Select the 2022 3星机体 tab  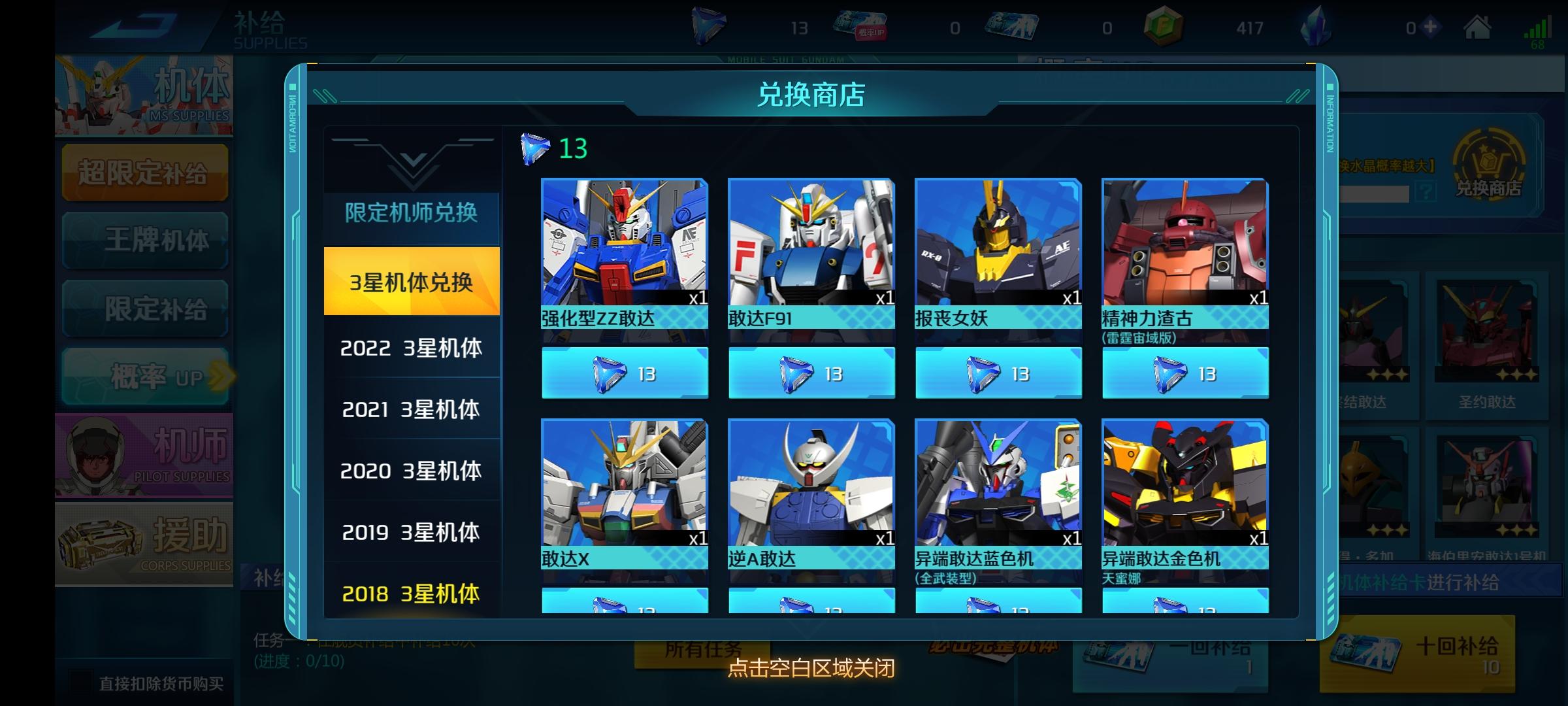(x=412, y=347)
